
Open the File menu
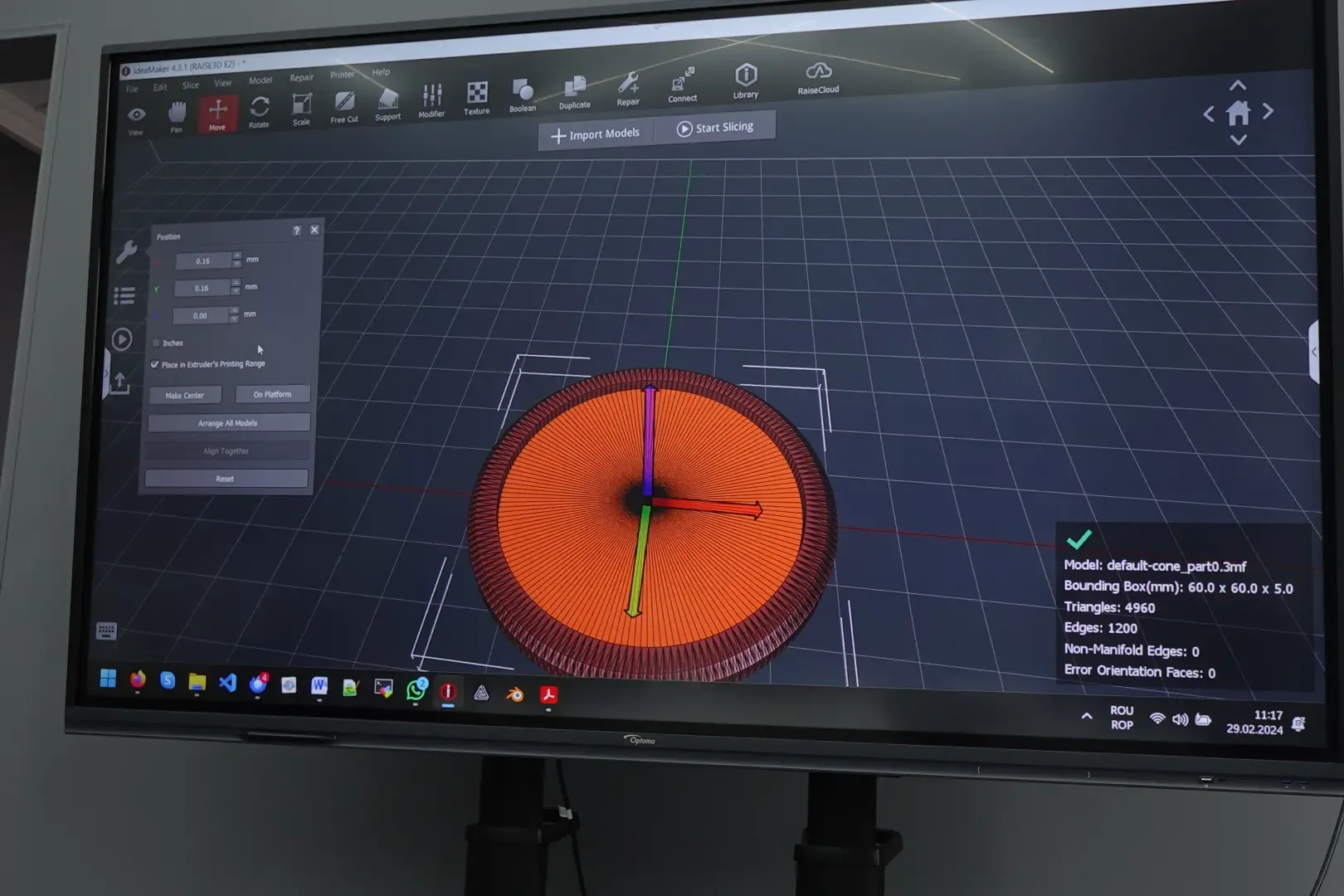point(132,89)
